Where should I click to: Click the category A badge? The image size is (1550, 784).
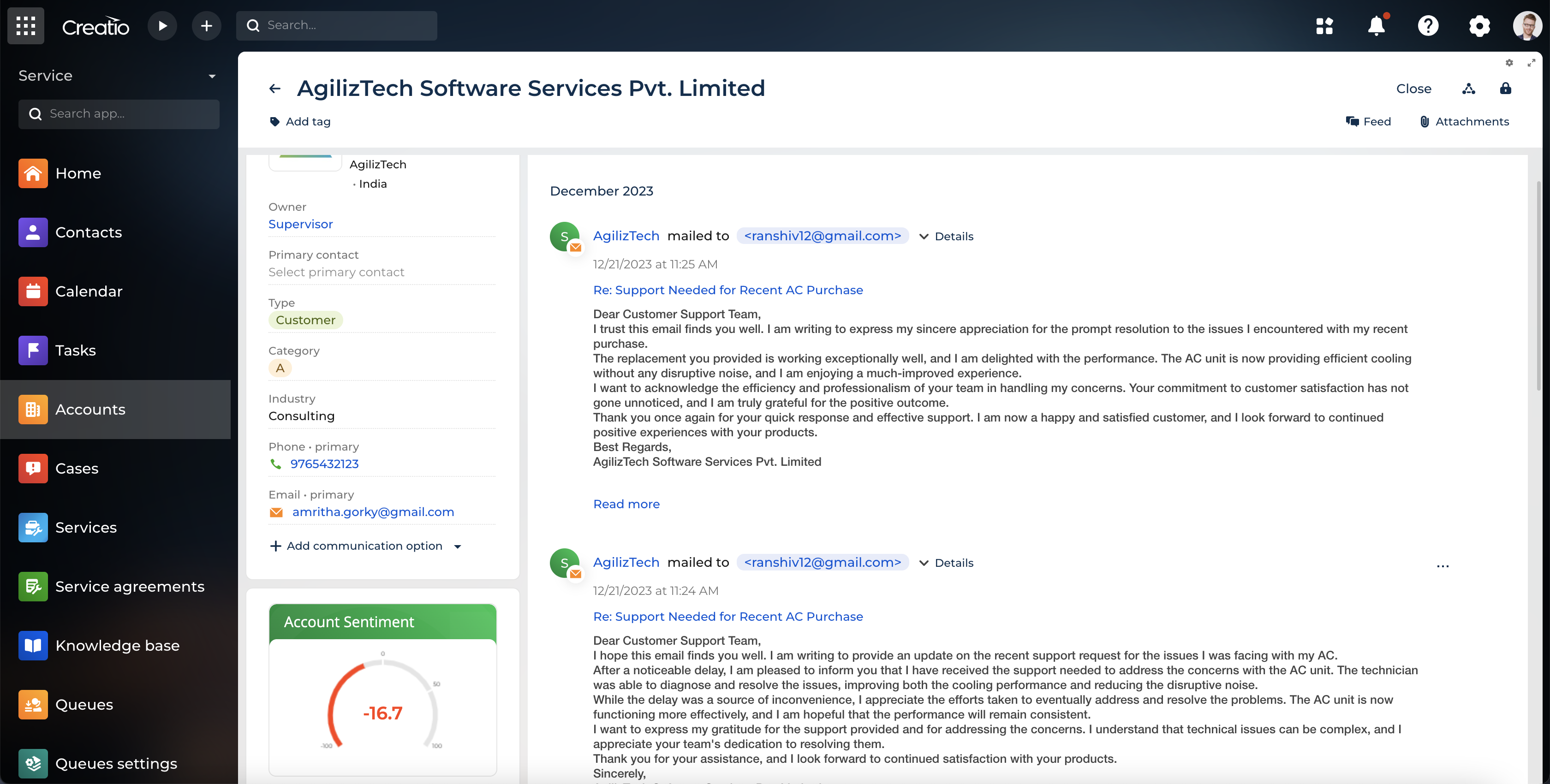(x=280, y=368)
